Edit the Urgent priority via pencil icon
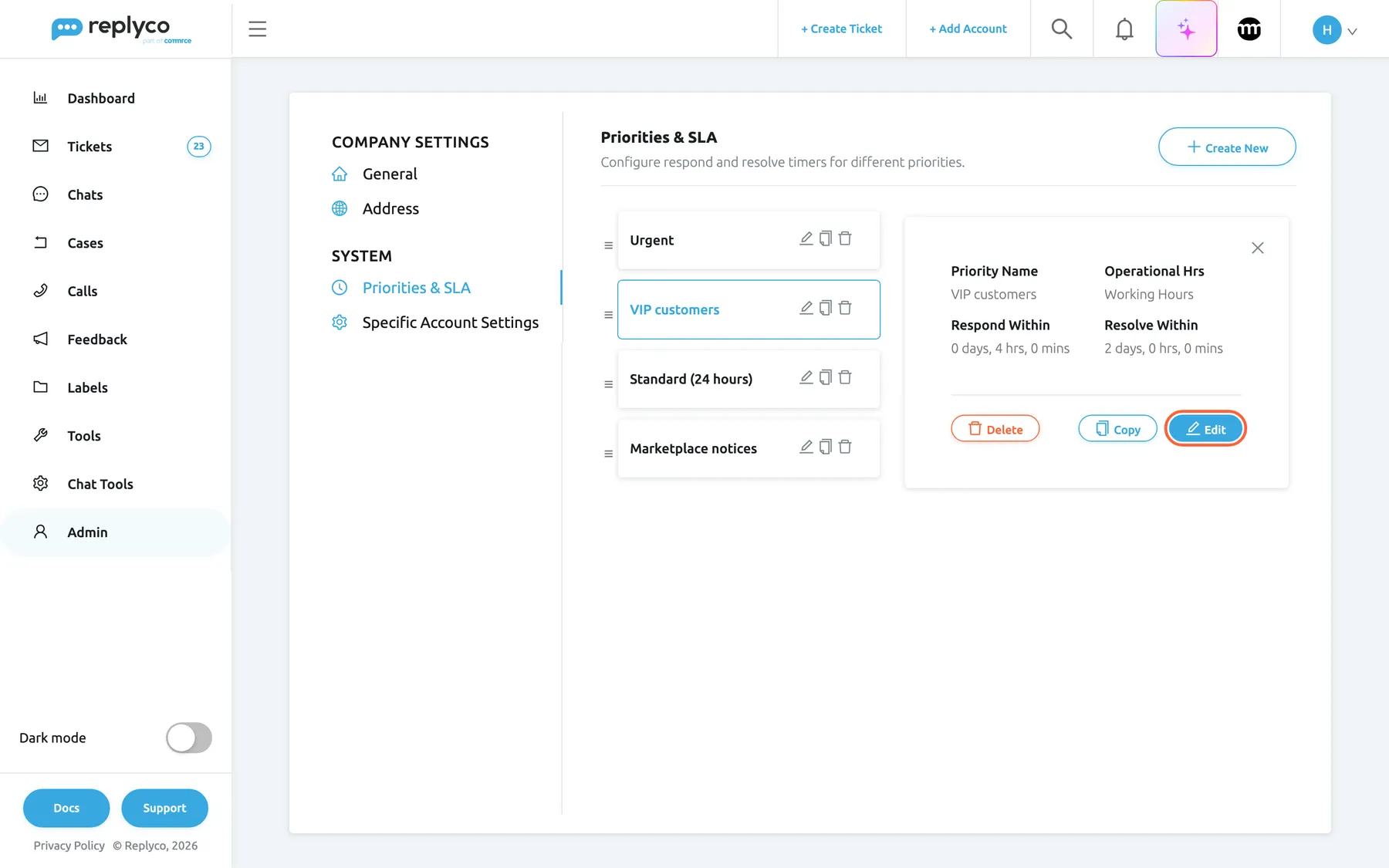The height and width of the screenshot is (868, 1389). click(x=806, y=238)
